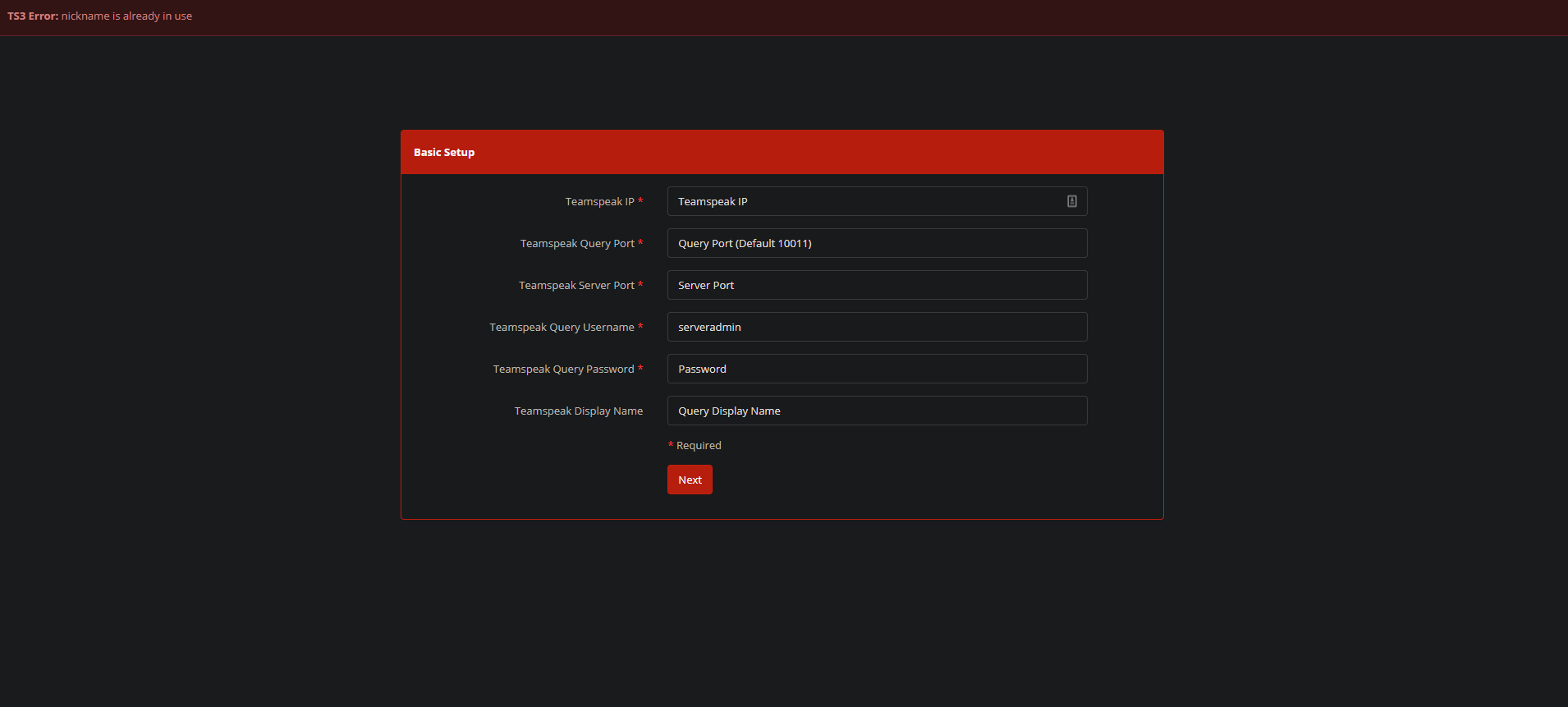Click the "Required" note above Next
This screenshot has width=1568, height=707.
coord(699,446)
